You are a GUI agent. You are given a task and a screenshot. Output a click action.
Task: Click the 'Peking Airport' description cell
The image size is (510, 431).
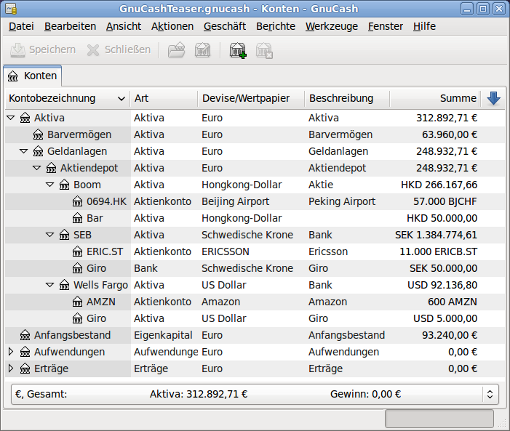pos(342,202)
